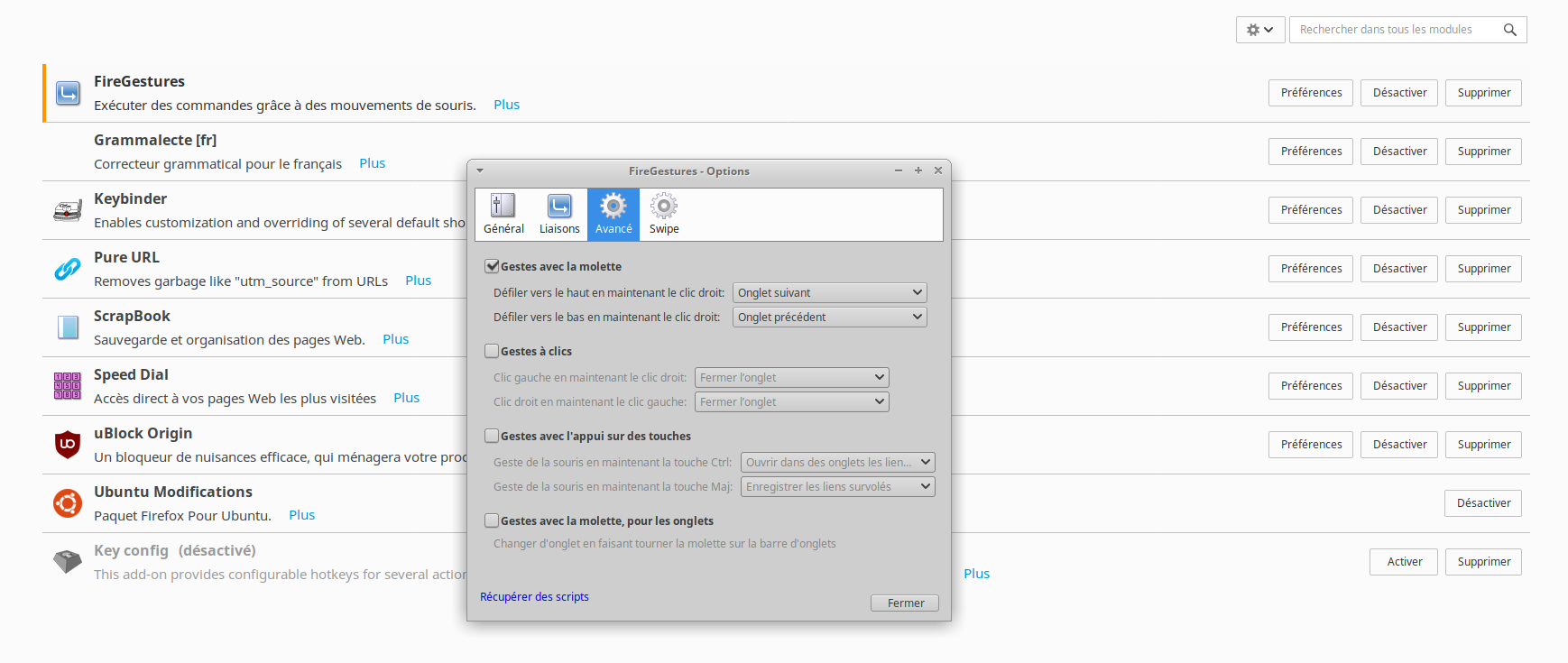Open the Maj key gesture dropdown
The height and width of the screenshot is (663, 1568).
tap(838, 486)
